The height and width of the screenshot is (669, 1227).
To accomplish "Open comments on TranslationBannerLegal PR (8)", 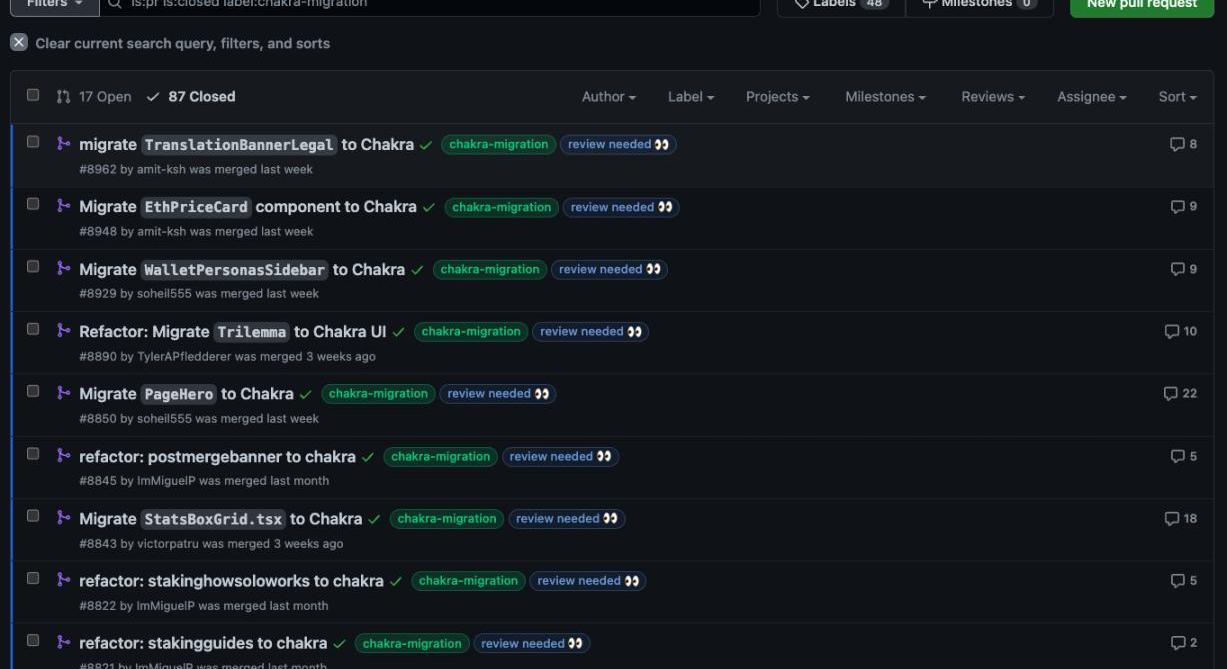I will [x=1183, y=144].
